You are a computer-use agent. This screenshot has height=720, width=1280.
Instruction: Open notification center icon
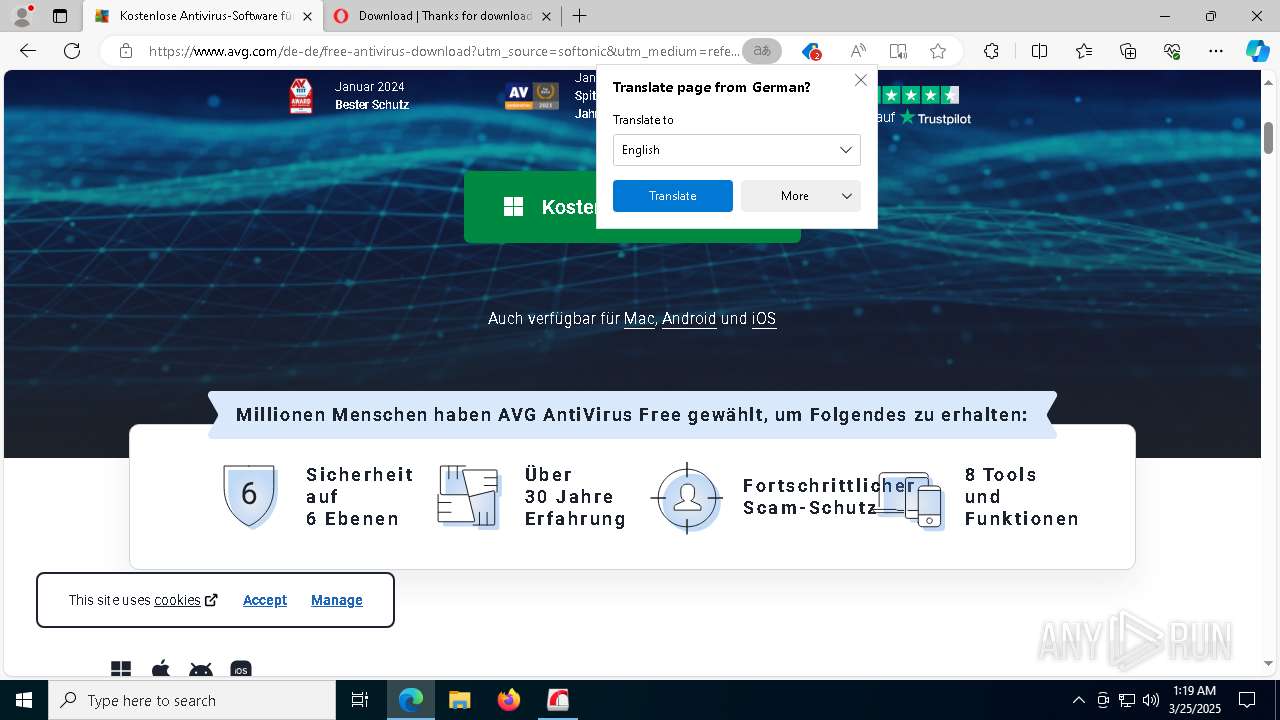pyautogui.click(x=1247, y=700)
